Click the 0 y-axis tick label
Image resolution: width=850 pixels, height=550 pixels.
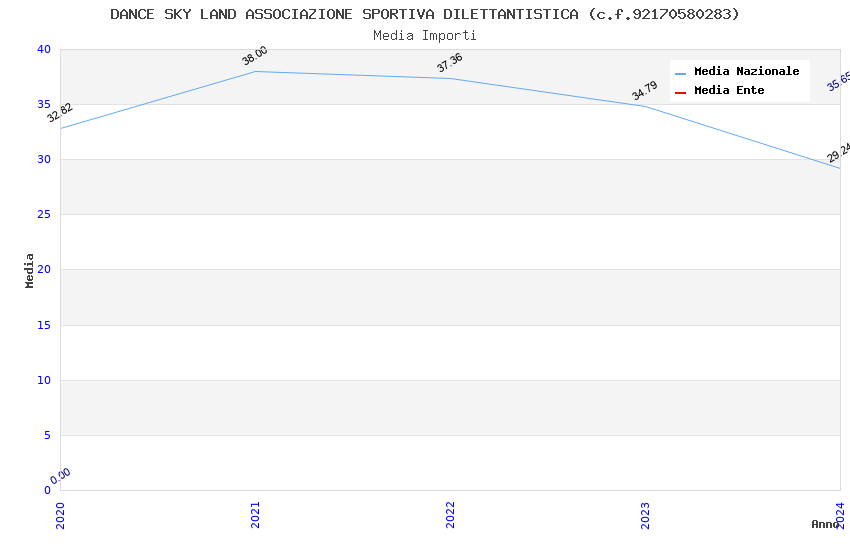[x=48, y=490]
